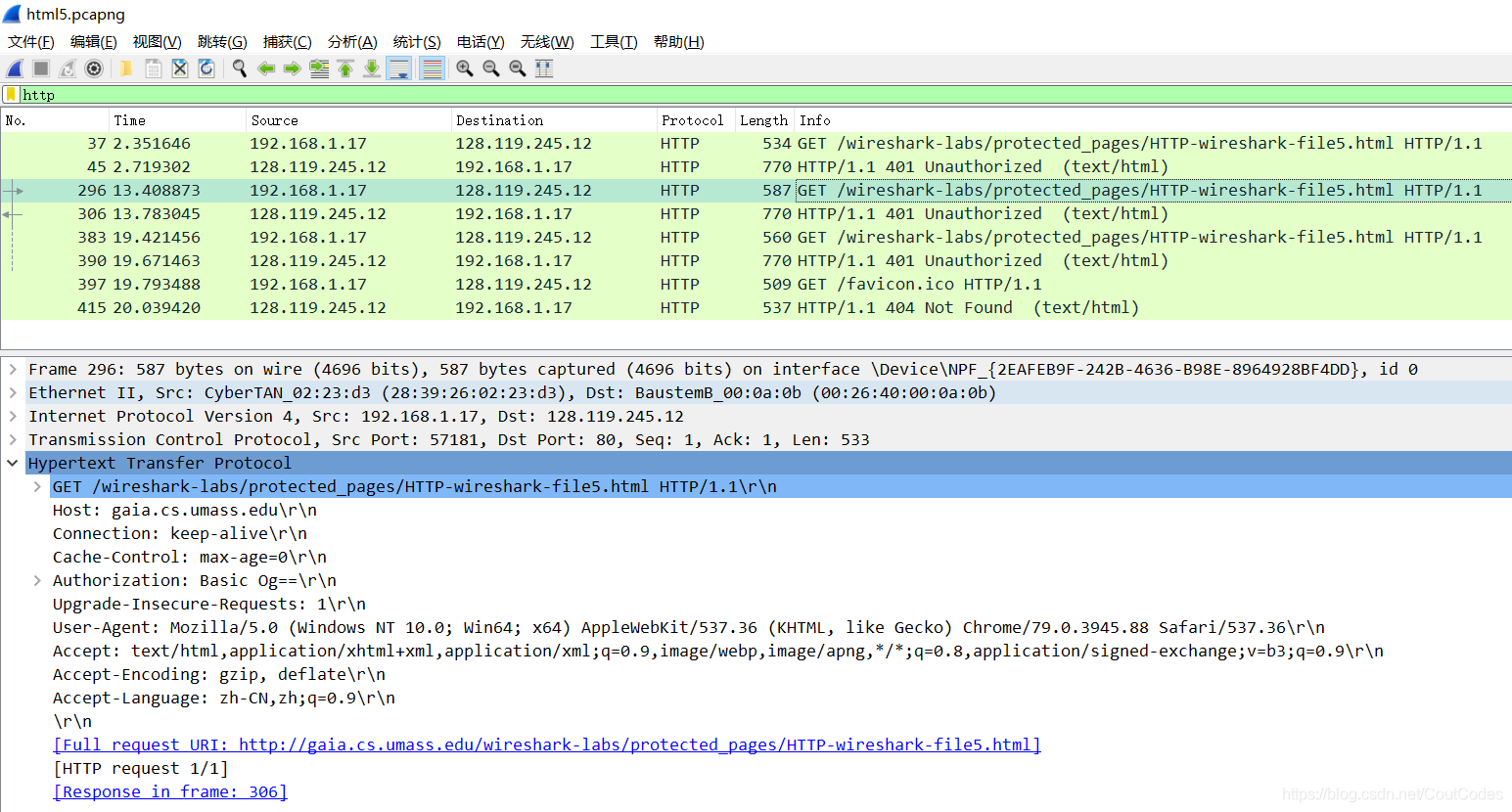Jump to last packet icon
This screenshot has height=812, width=1512.
coord(372,68)
